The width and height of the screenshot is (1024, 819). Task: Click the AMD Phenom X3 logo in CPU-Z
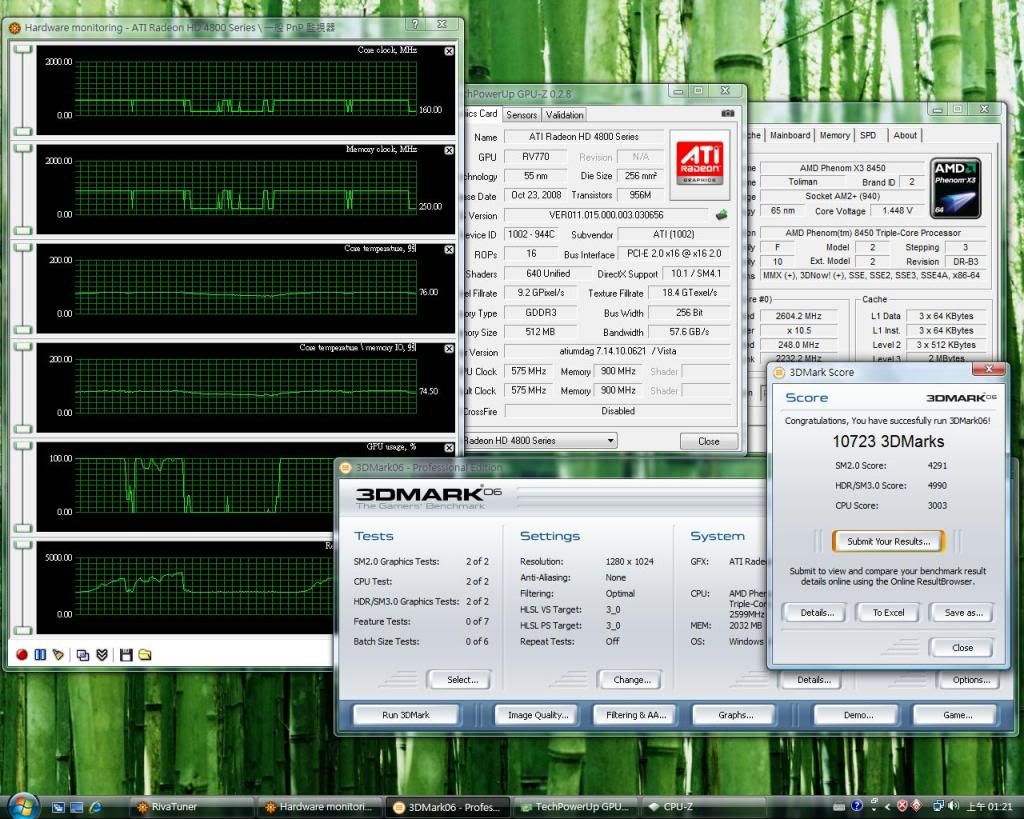(955, 188)
